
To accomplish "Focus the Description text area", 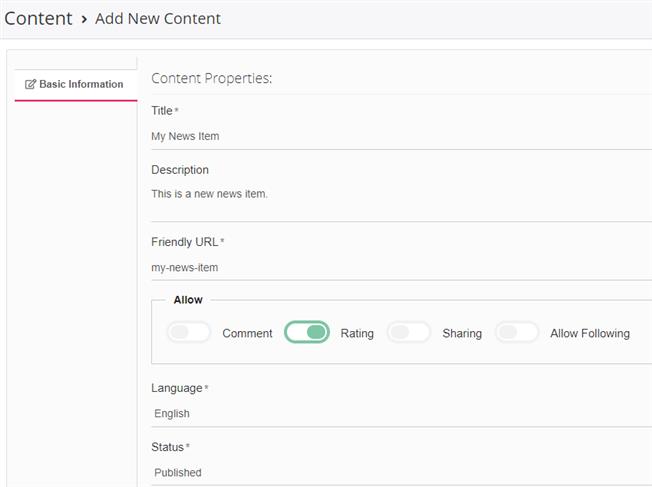I will tap(400, 200).
